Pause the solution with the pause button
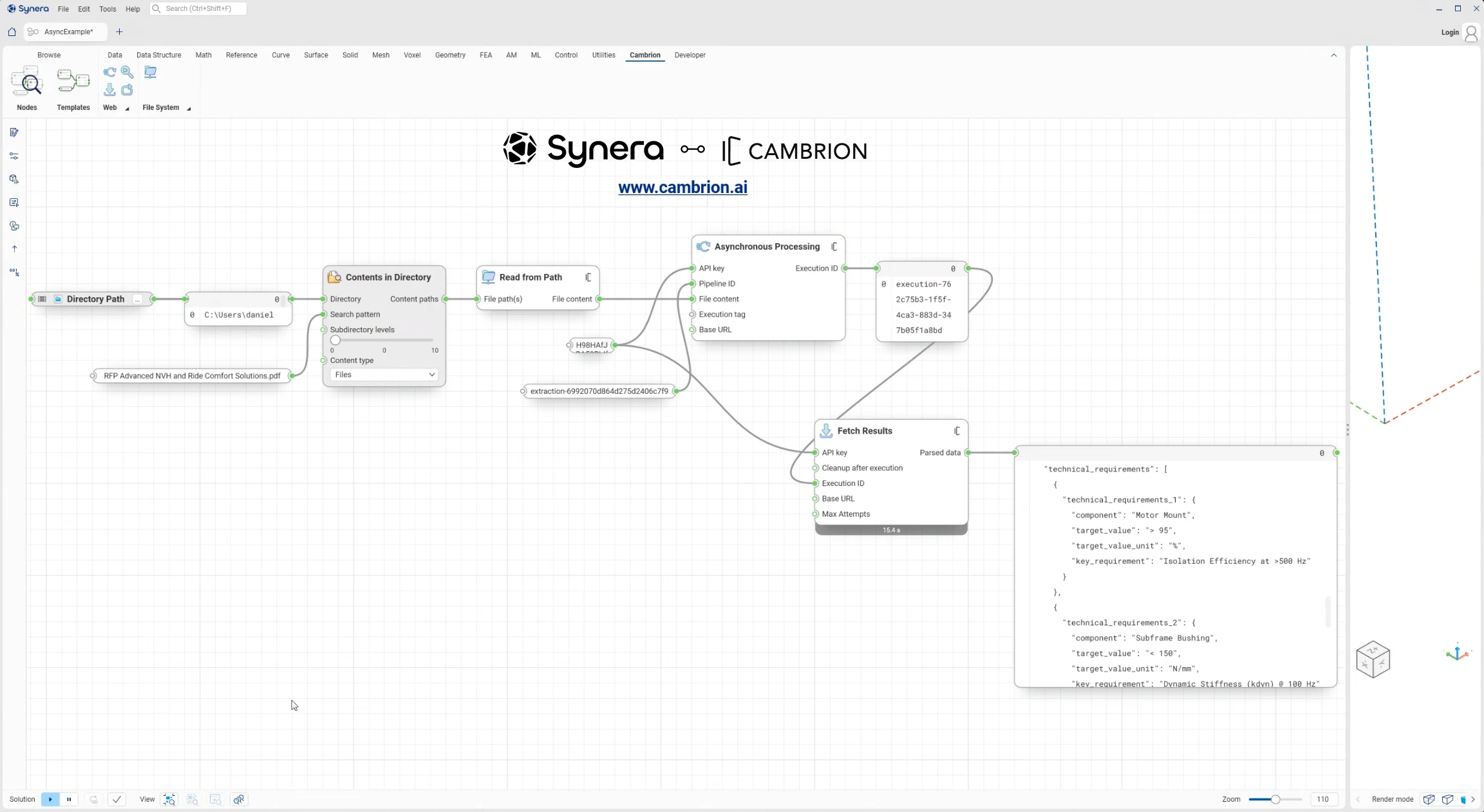The width and height of the screenshot is (1484, 812). coord(69,799)
